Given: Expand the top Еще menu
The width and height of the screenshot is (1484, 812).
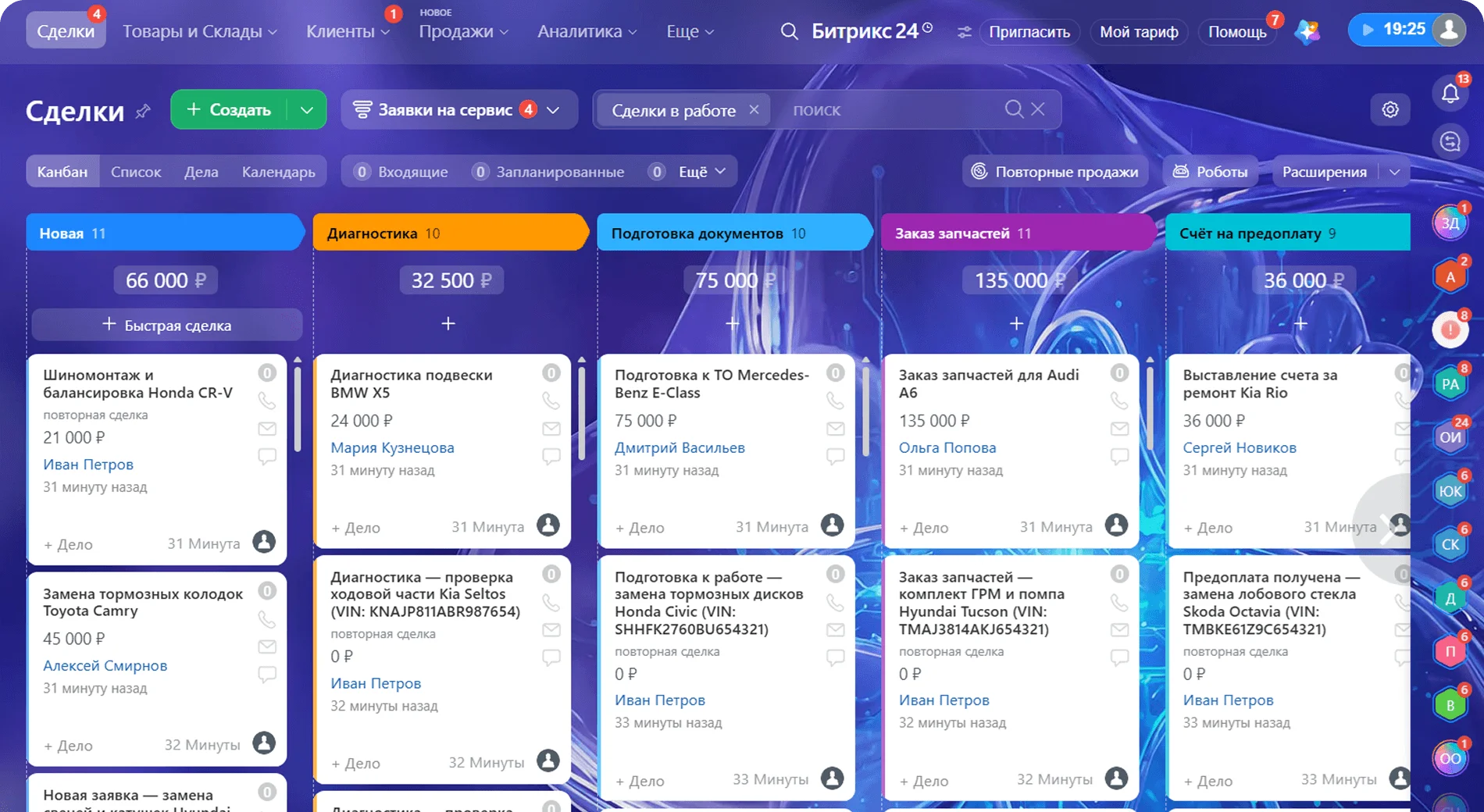Looking at the screenshot, I should [690, 32].
